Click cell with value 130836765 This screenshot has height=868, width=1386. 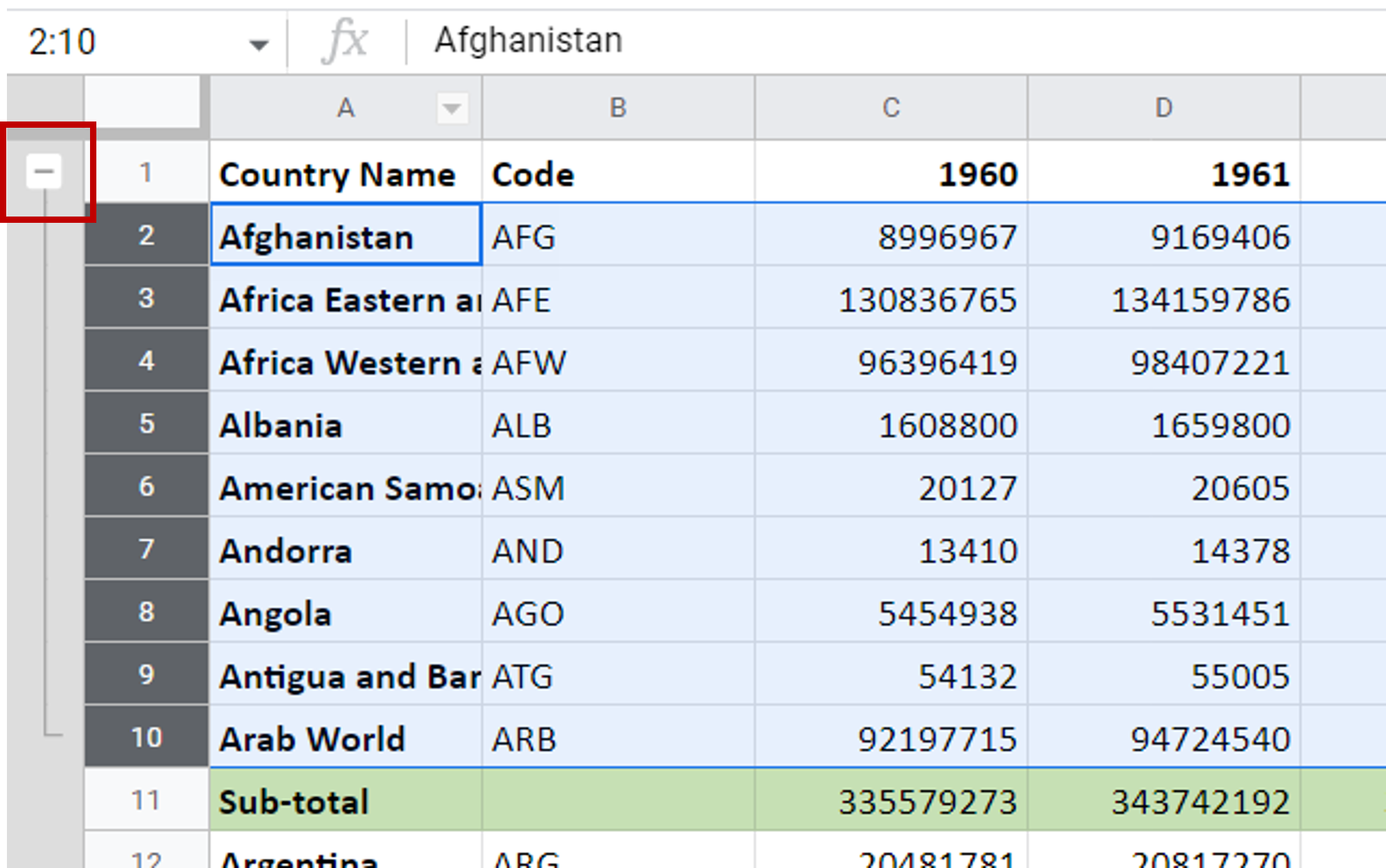point(891,297)
